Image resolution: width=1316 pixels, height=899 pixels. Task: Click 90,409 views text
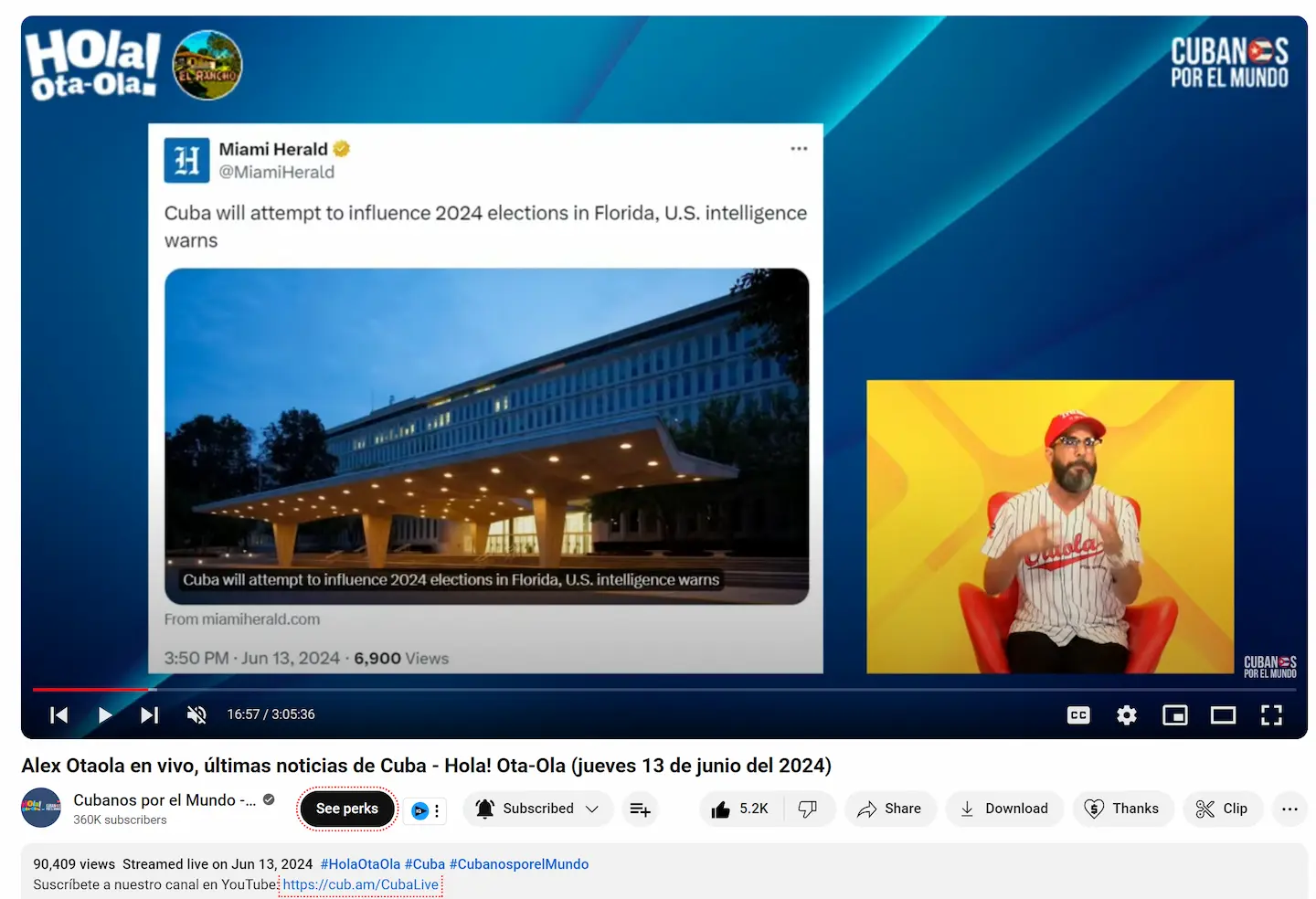(74, 864)
